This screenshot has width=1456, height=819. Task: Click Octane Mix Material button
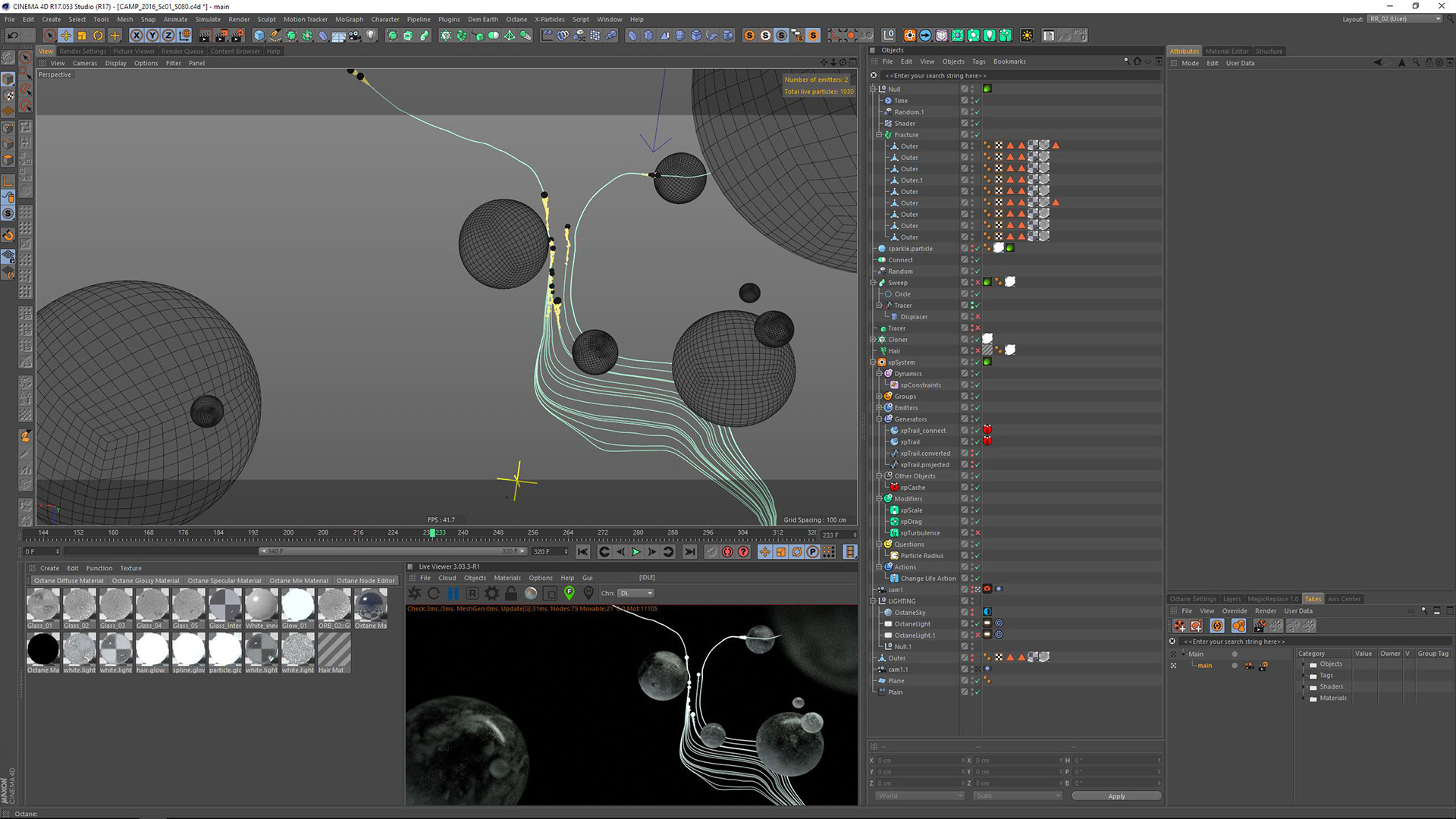coord(299,581)
